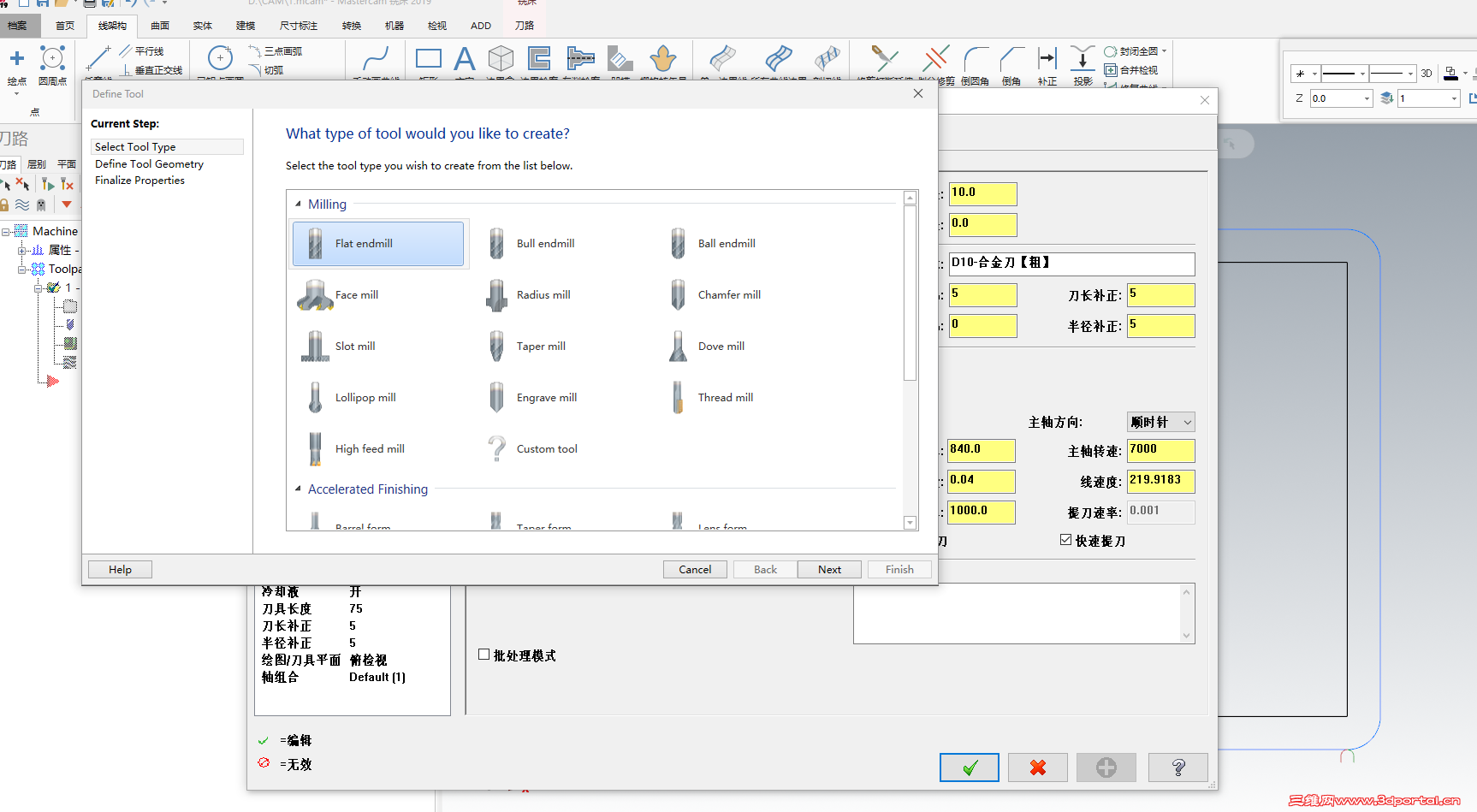
Task: Collapse the Accelerated Finishing section
Action: [298, 489]
